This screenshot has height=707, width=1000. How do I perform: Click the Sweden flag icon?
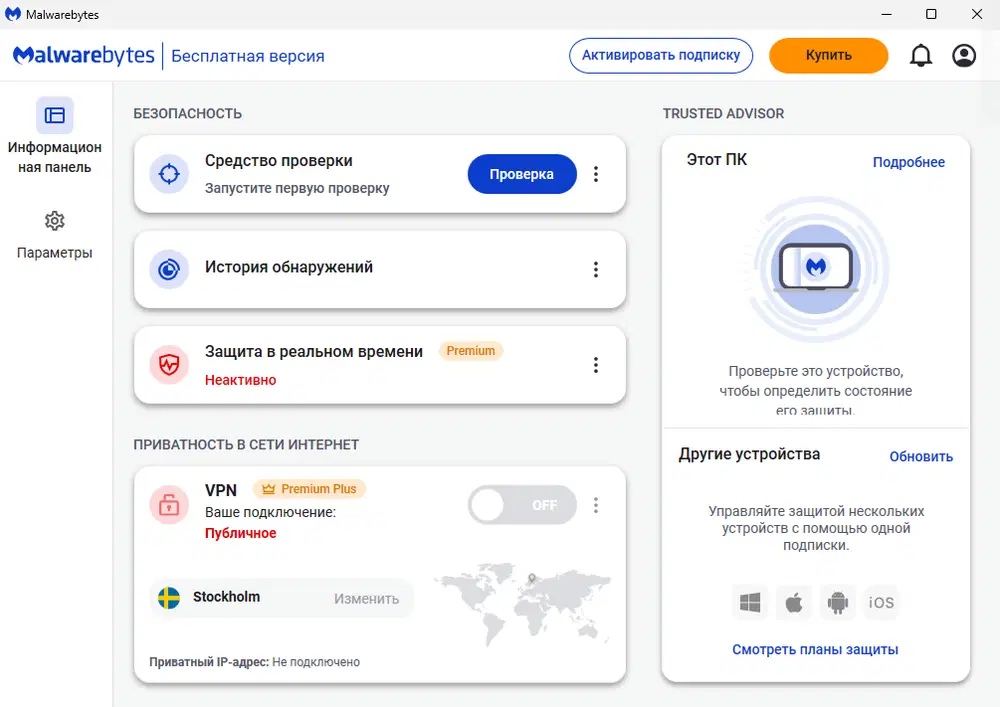click(x=169, y=597)
